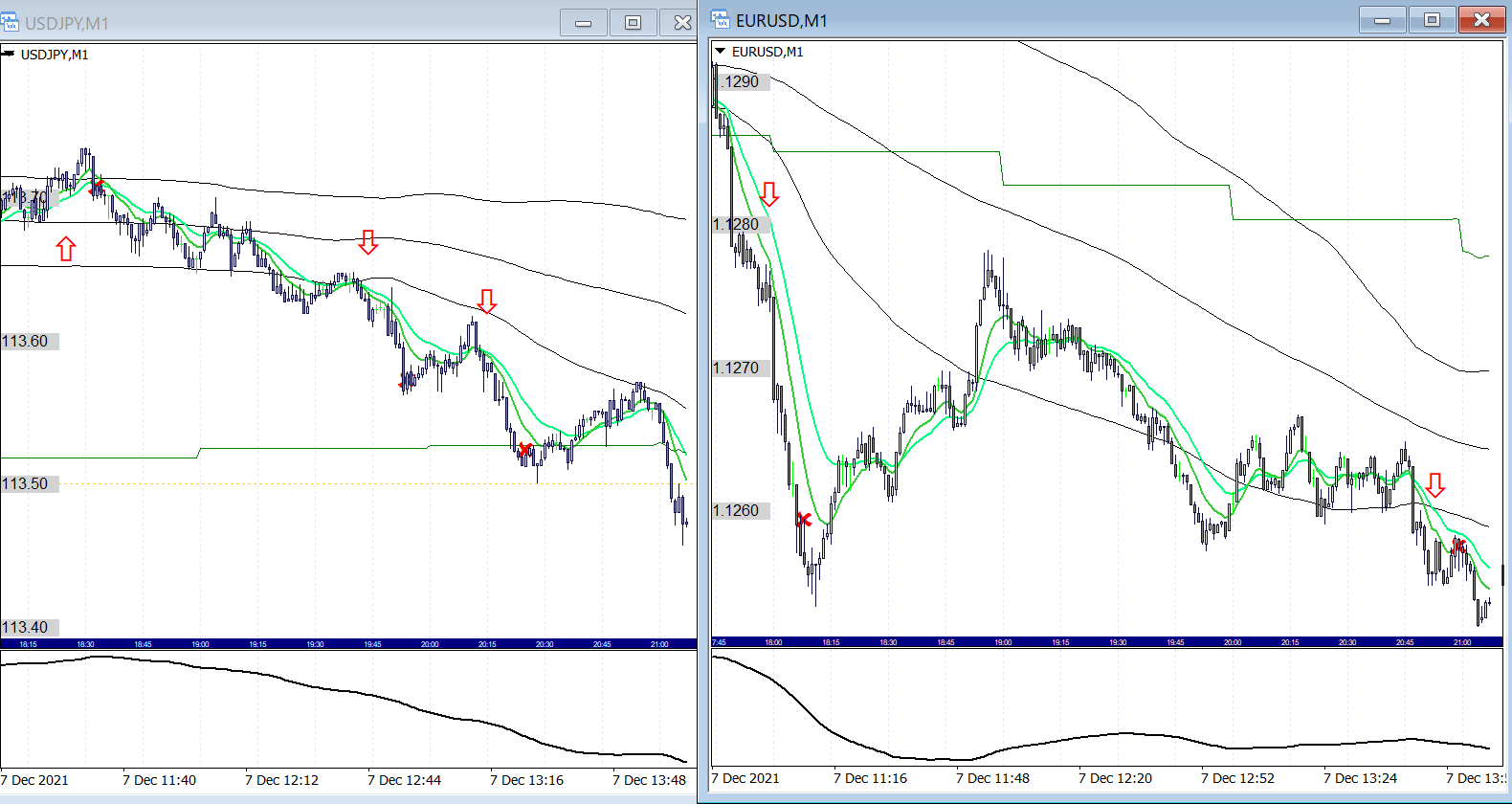
Task: Click the '7 Dec 2021' date under USDJPY chart
Action: 34,780
